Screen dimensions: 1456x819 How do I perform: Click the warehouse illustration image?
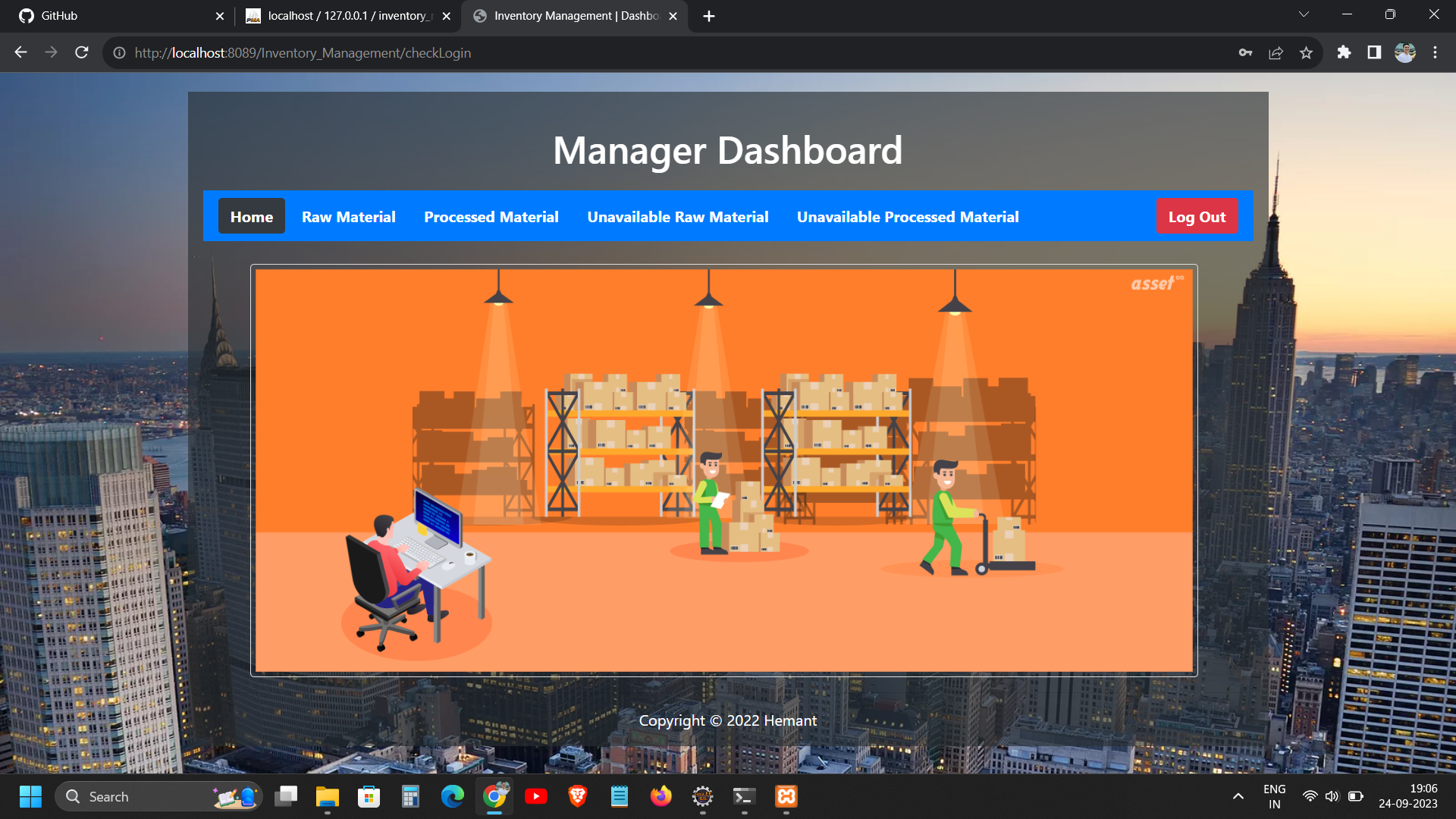(723, 470)
